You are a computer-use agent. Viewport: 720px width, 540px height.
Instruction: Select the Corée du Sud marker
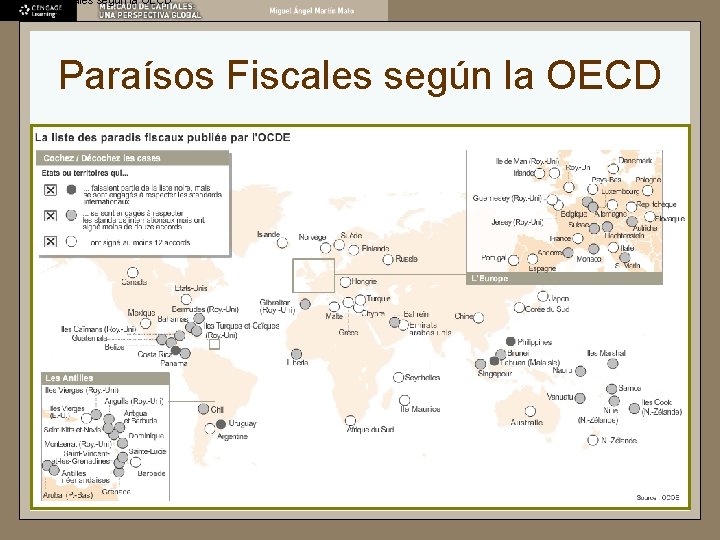coord(519,308)
